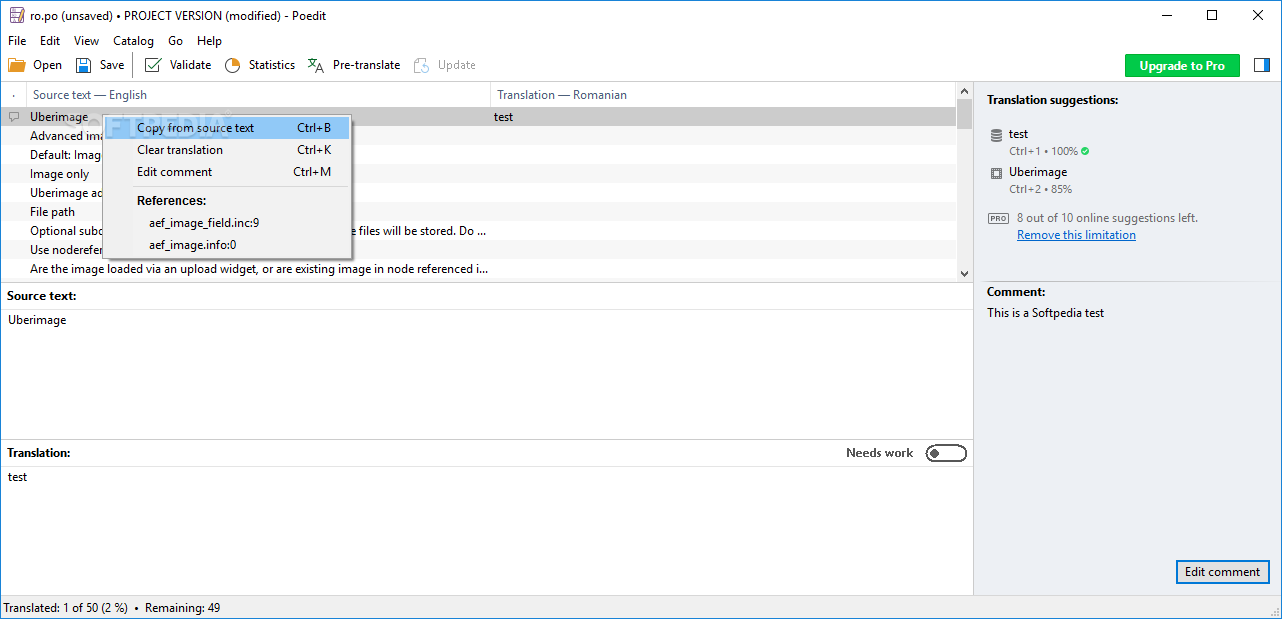
Task: Click the Source text area showing Uberimage
Action: pos(486,374)
